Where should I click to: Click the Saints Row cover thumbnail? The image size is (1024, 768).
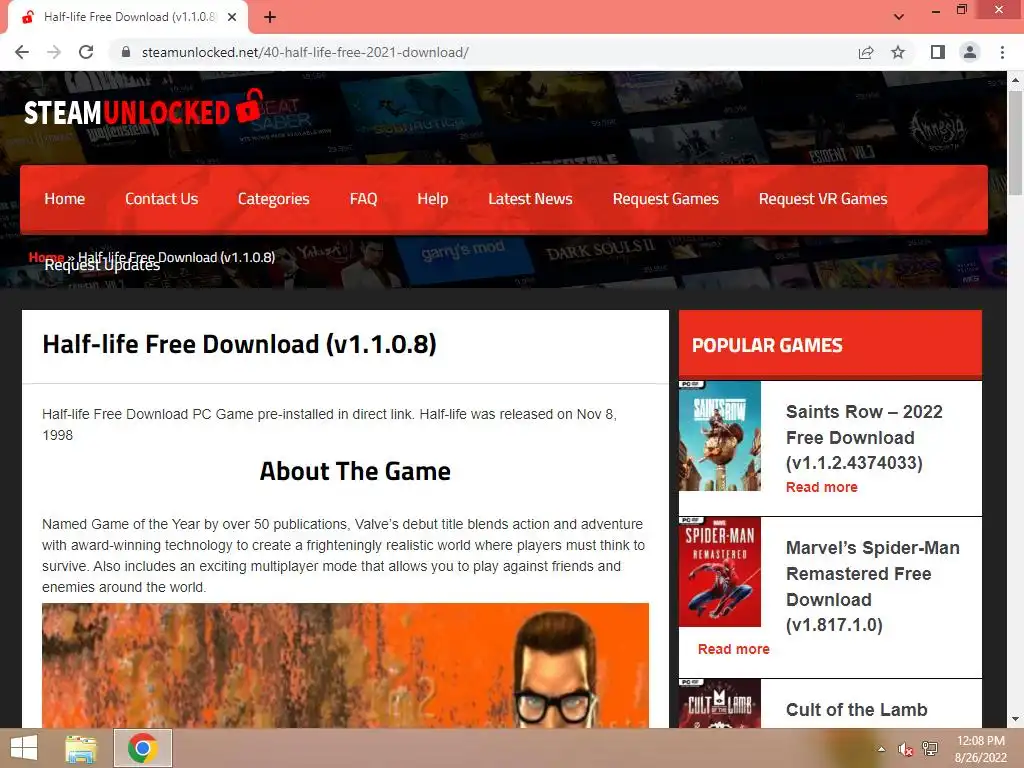tap(720, 436)
